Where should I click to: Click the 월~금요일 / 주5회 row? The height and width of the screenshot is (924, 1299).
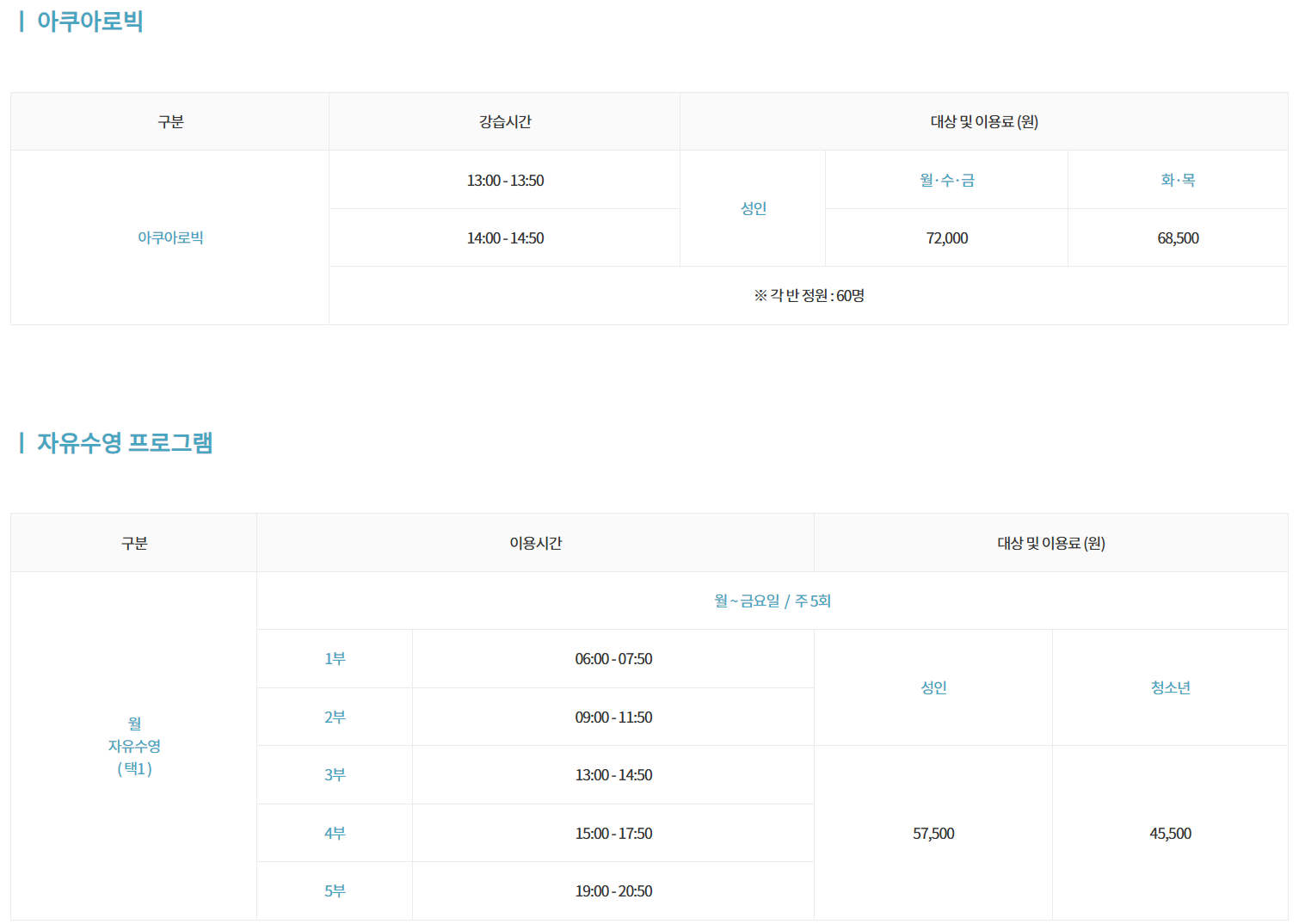(x=773, y=601)
